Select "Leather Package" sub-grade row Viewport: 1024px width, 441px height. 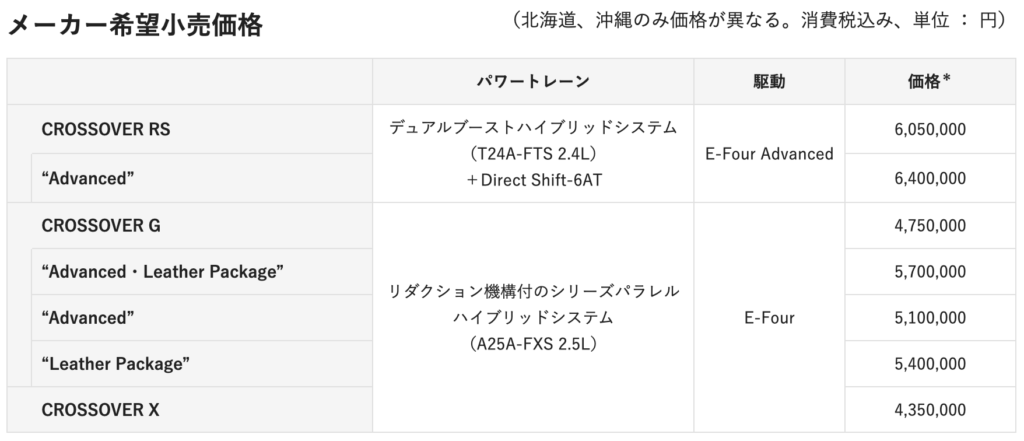[x=202, y=364]
